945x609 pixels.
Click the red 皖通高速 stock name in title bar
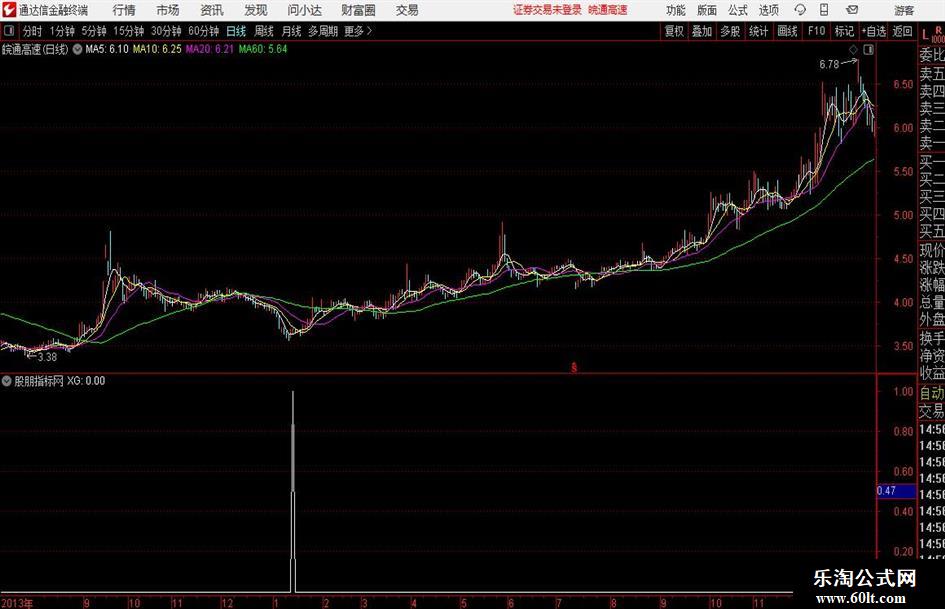[608, 10]
